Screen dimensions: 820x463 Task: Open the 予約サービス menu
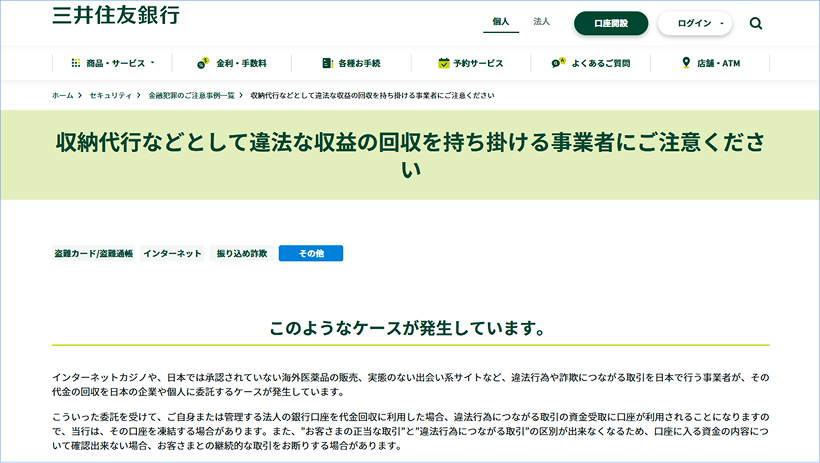(x=478, y=63)
